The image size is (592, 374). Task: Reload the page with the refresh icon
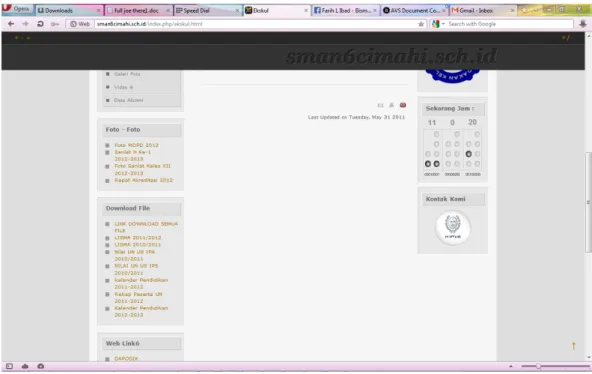(x=40, y=24)
